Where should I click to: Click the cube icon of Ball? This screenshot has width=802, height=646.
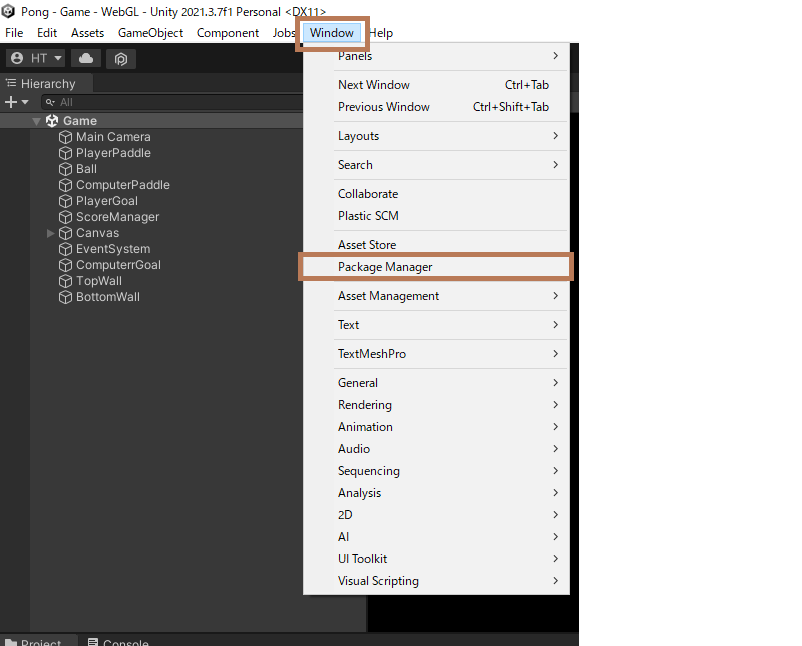pos(65,169)
